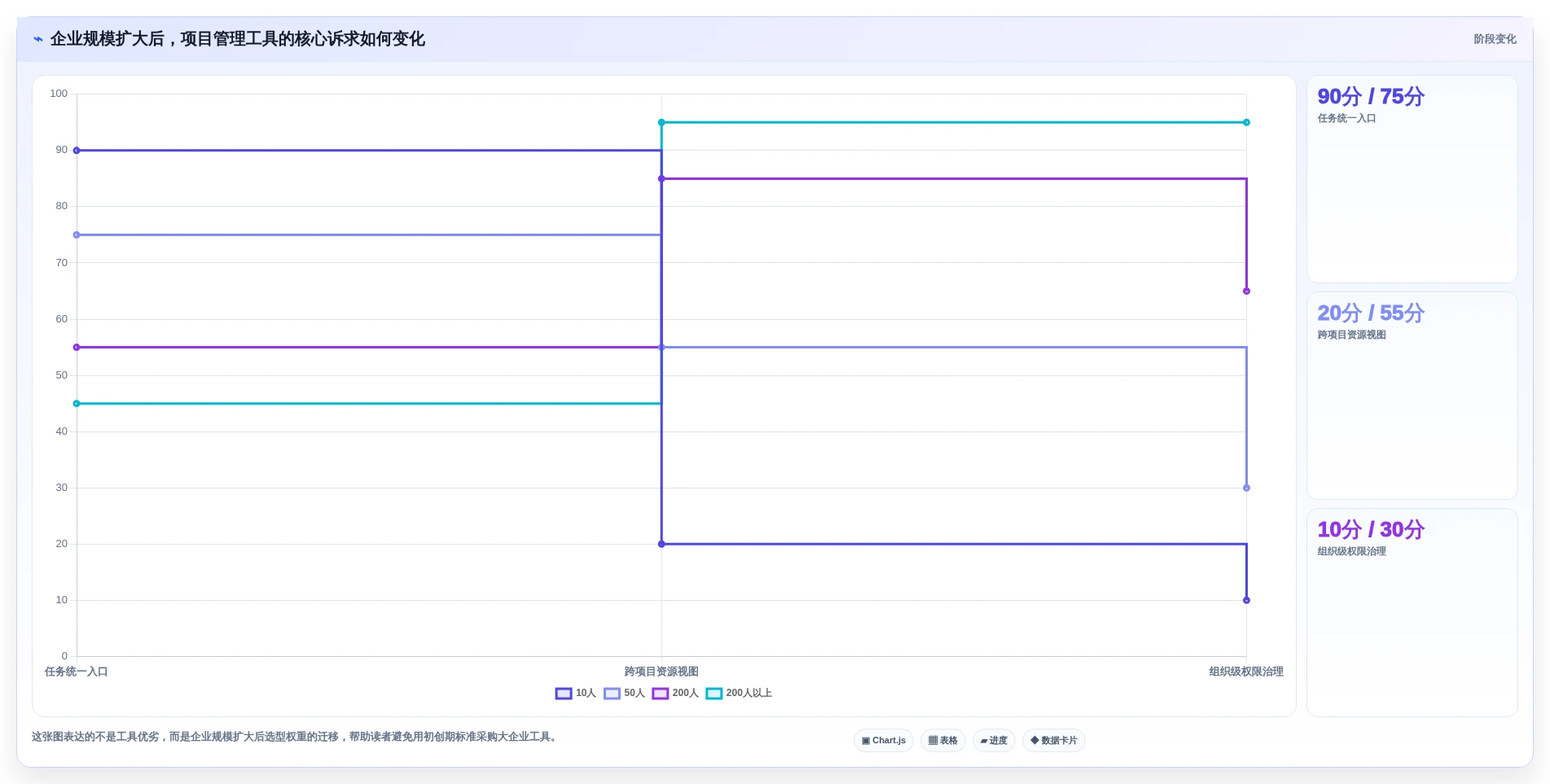Open the 90分 / 75分 data card

click(1412, 179)
